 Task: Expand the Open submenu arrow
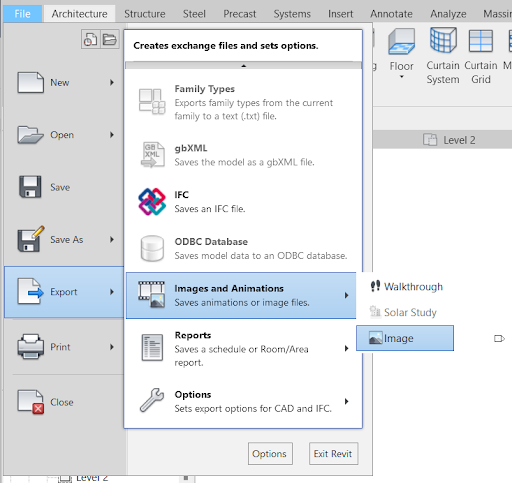pos(112,135)
